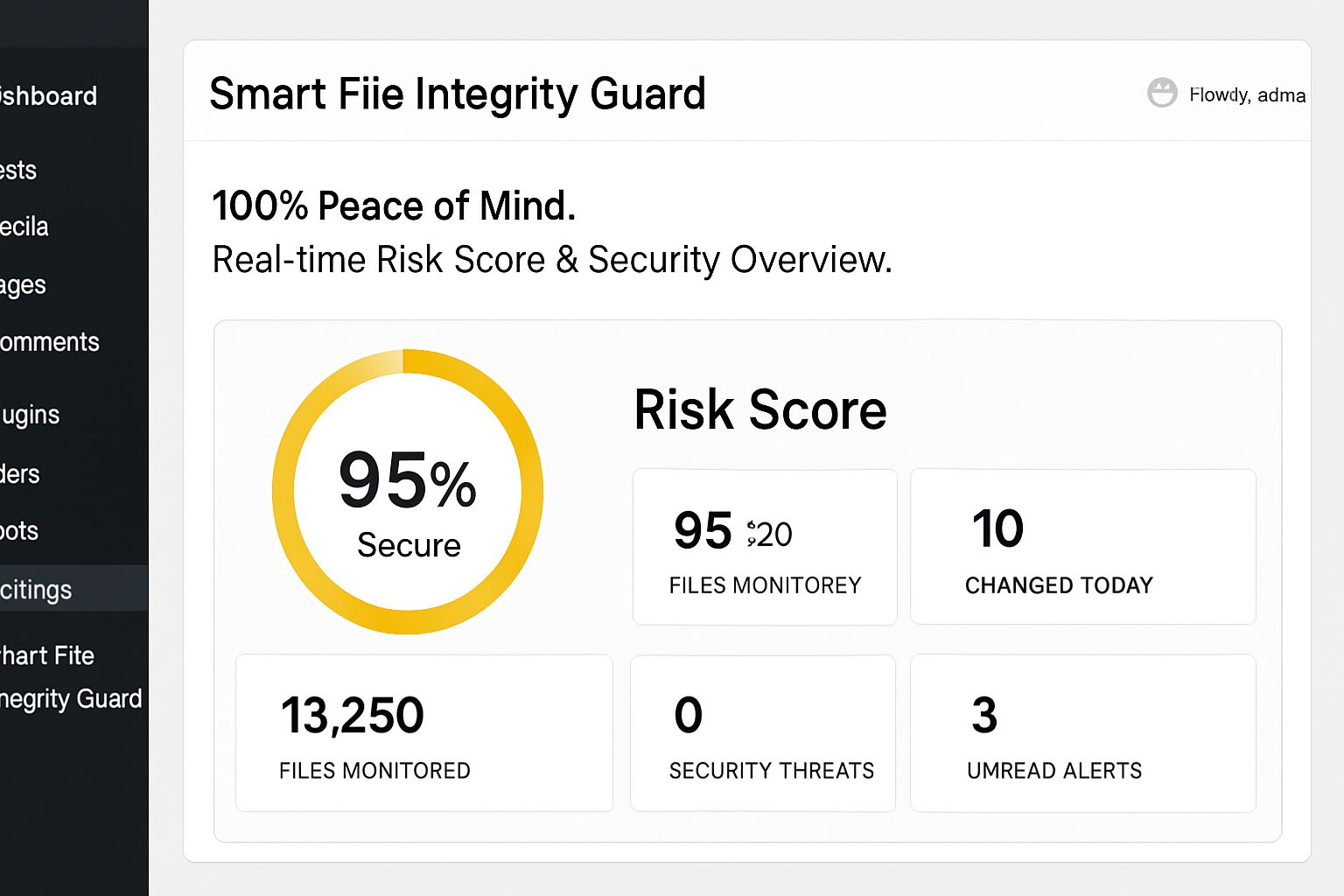Open the sidebar item ending in 'ots'
The width and height of the screenshot is (1344, 896).
(19, 531)
